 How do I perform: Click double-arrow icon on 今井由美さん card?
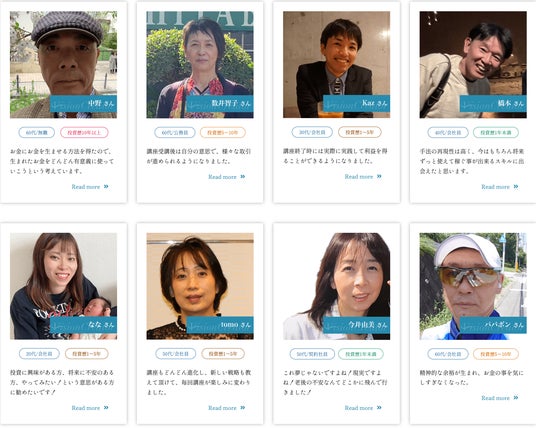click(379, 407)
